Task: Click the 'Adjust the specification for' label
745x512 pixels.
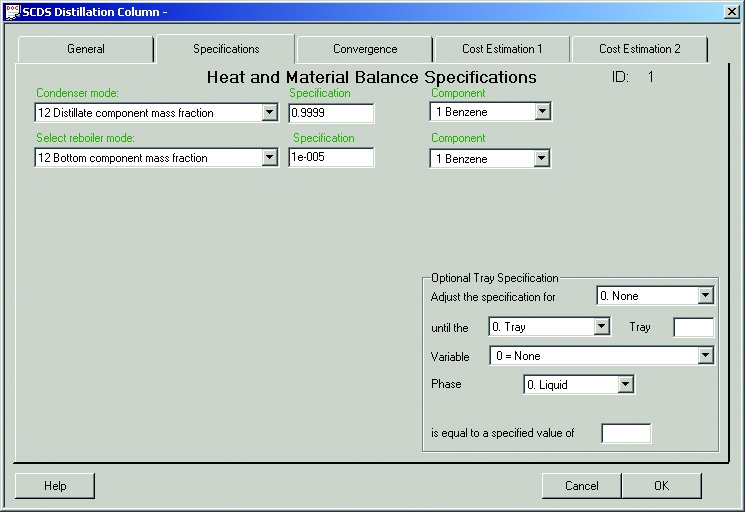Action: point(493,297)
